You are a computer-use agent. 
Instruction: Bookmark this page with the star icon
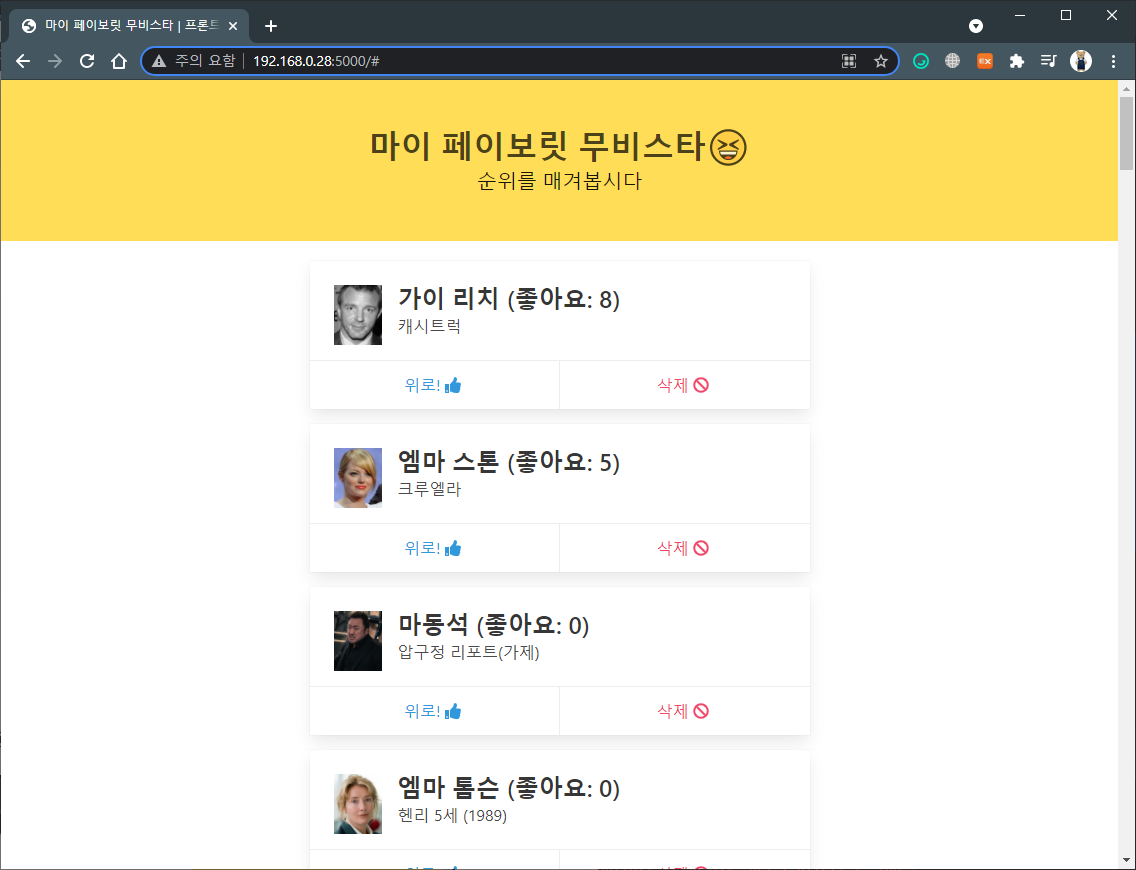pyautogui.click(x=881, y=61)
